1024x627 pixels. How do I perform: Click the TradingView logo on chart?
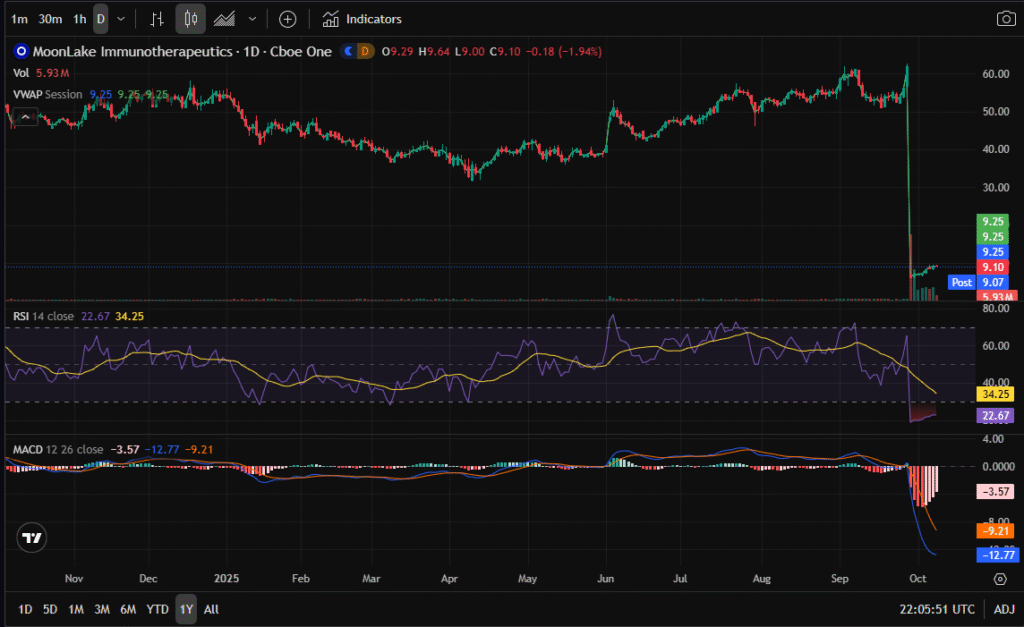coord(33,538)
